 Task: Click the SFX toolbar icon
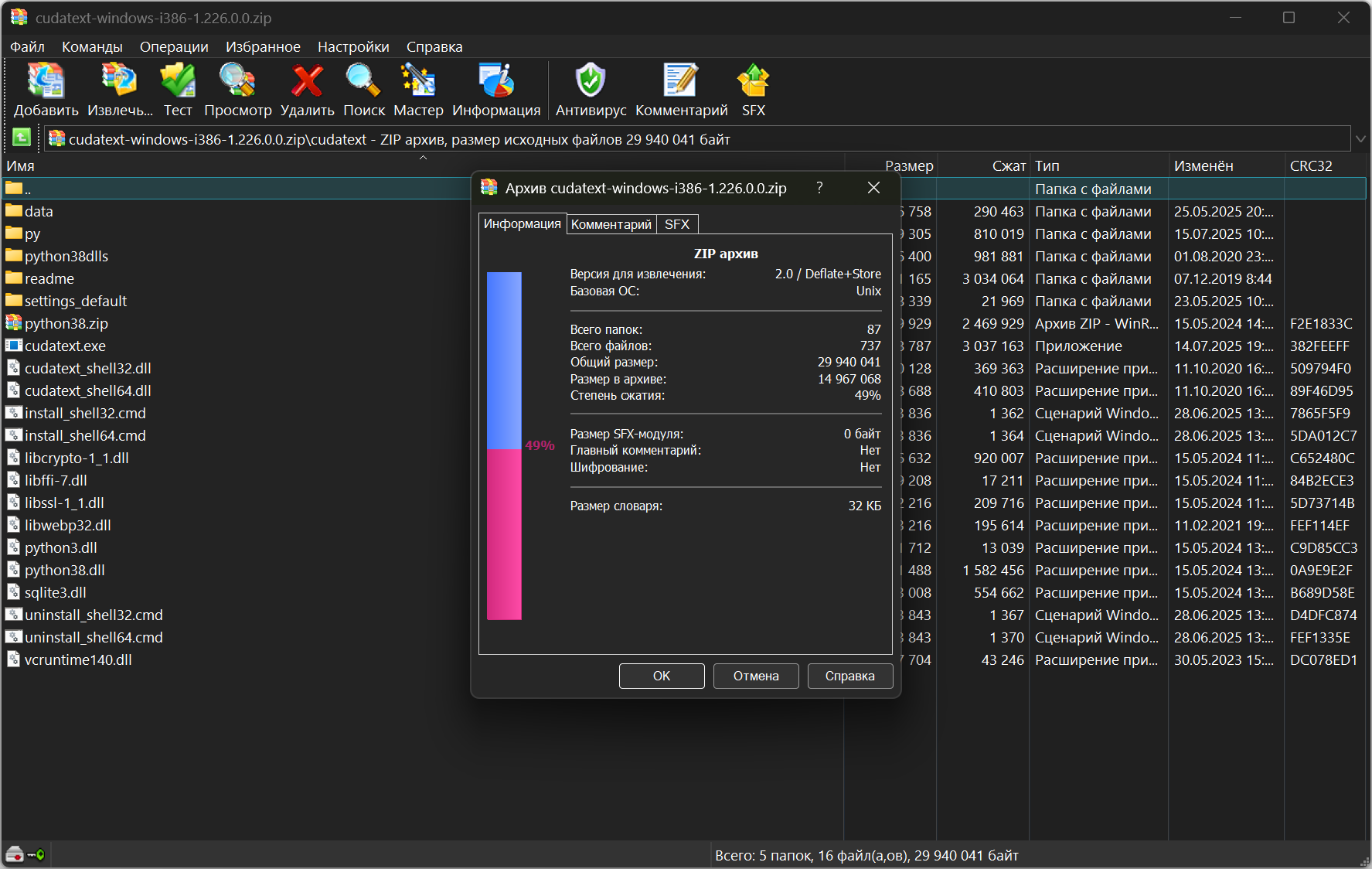click(753, 80)
